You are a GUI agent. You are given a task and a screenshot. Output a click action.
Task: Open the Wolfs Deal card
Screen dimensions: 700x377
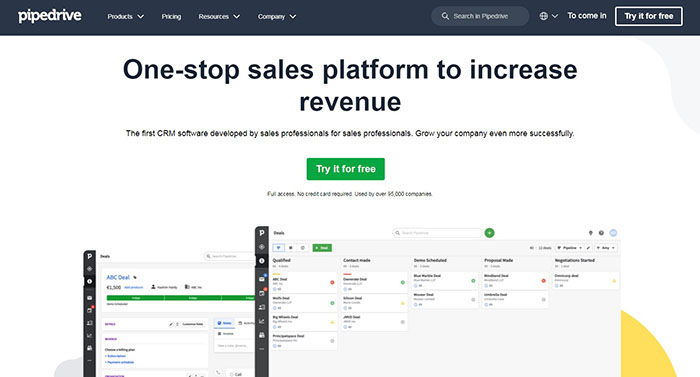tap(304, 302)
